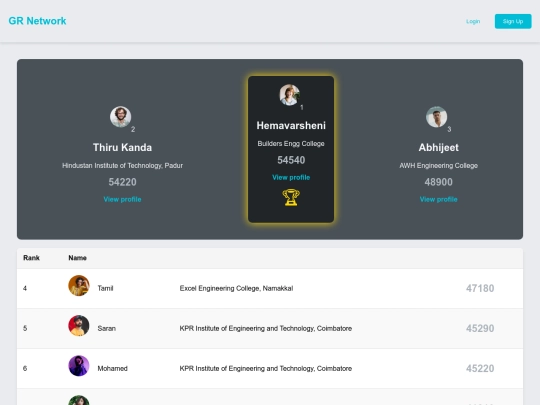540x405 pixels.
Task: Click Mohamed's avatar in rank 6 row
Action: pos(79,366)
